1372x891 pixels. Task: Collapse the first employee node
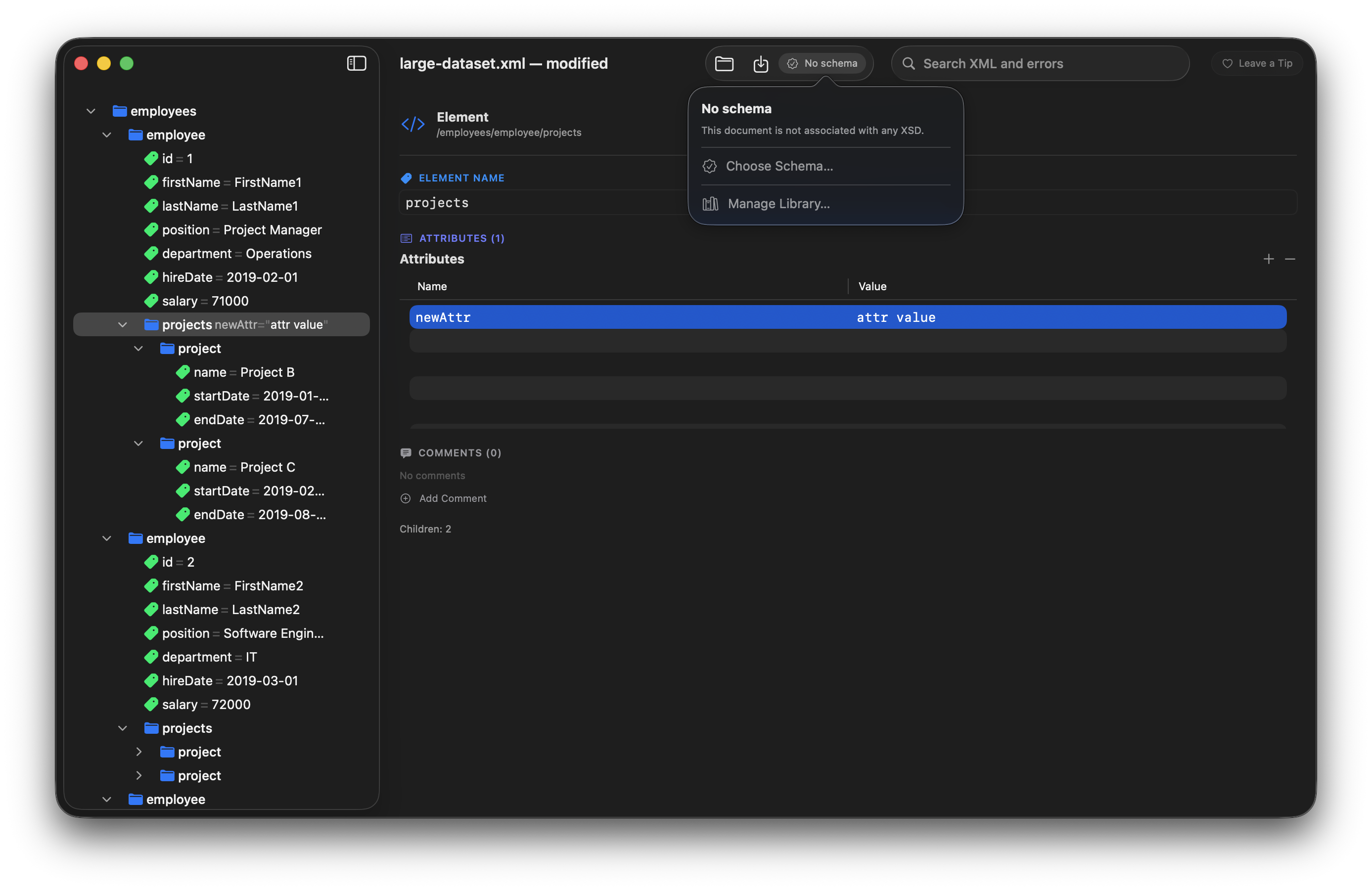[x=107, y=135]
